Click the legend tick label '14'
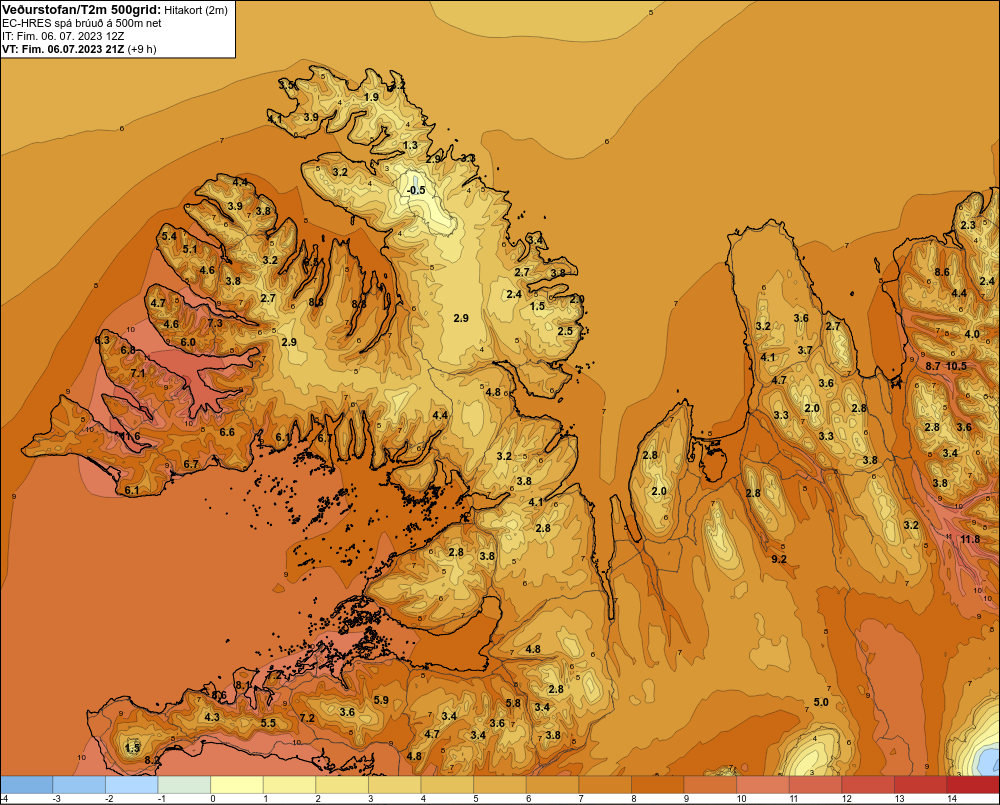This screenshot has height=805, width=1000. click(x=952, y=799)
